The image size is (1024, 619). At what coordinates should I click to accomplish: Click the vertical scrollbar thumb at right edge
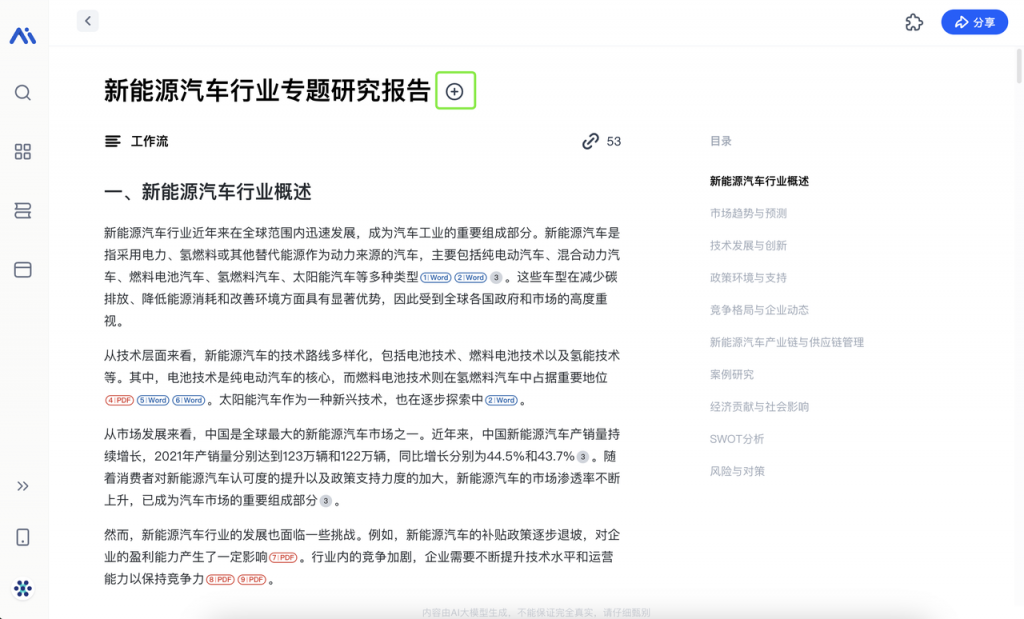[1019, 66]
